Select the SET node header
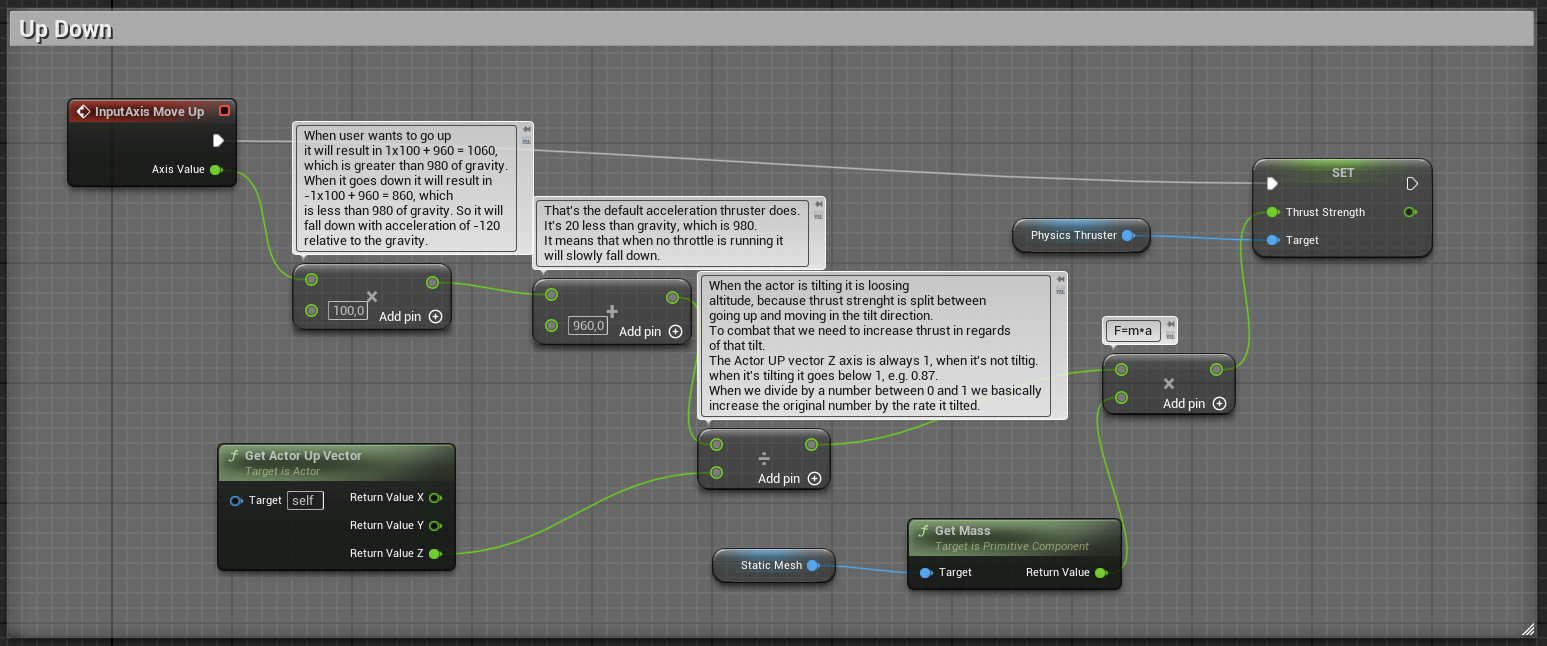Image resolution: width=1547 pixels, height=646 pixels. tap(1342, 172)
